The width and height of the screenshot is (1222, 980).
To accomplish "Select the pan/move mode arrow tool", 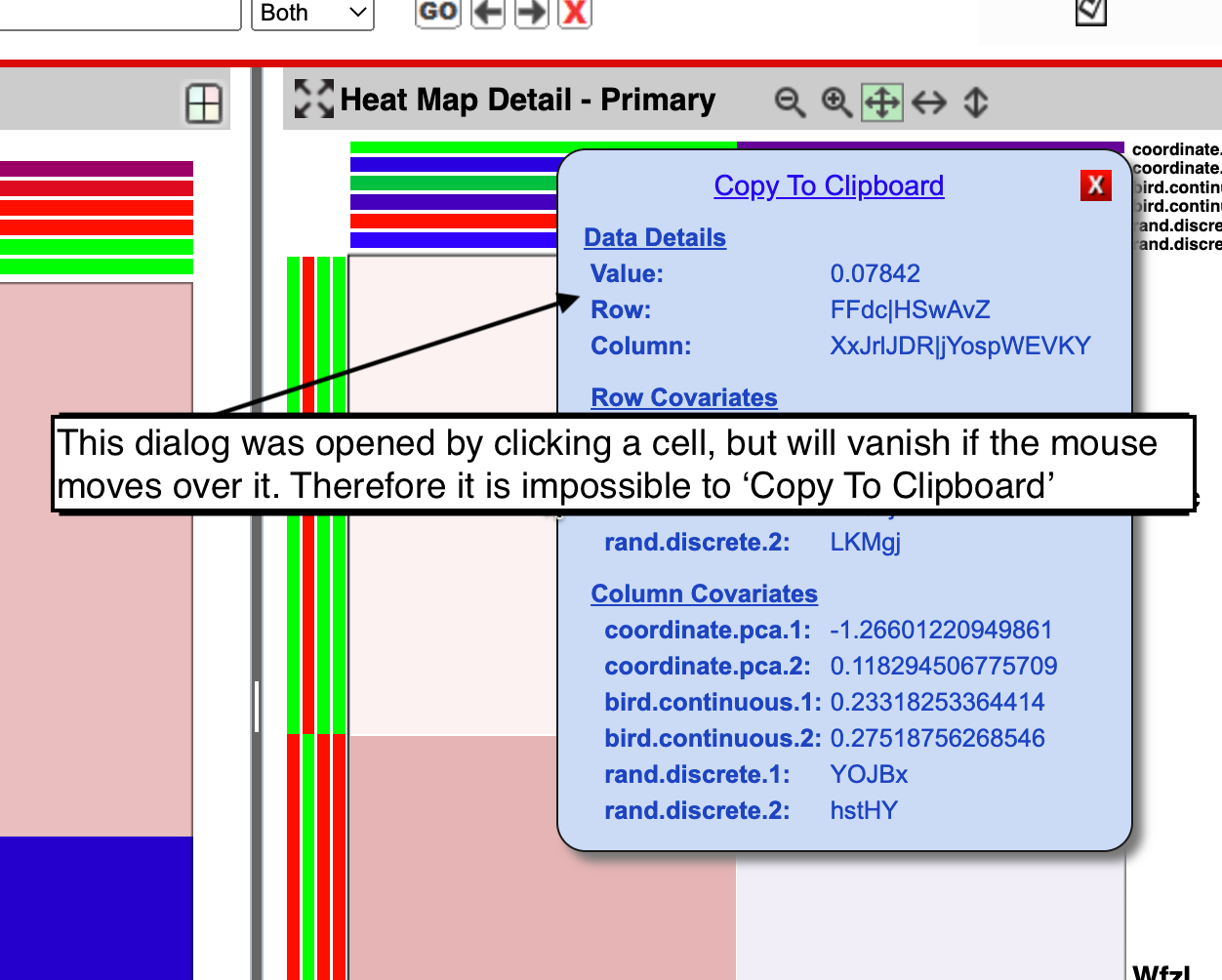I will [881, 102].
